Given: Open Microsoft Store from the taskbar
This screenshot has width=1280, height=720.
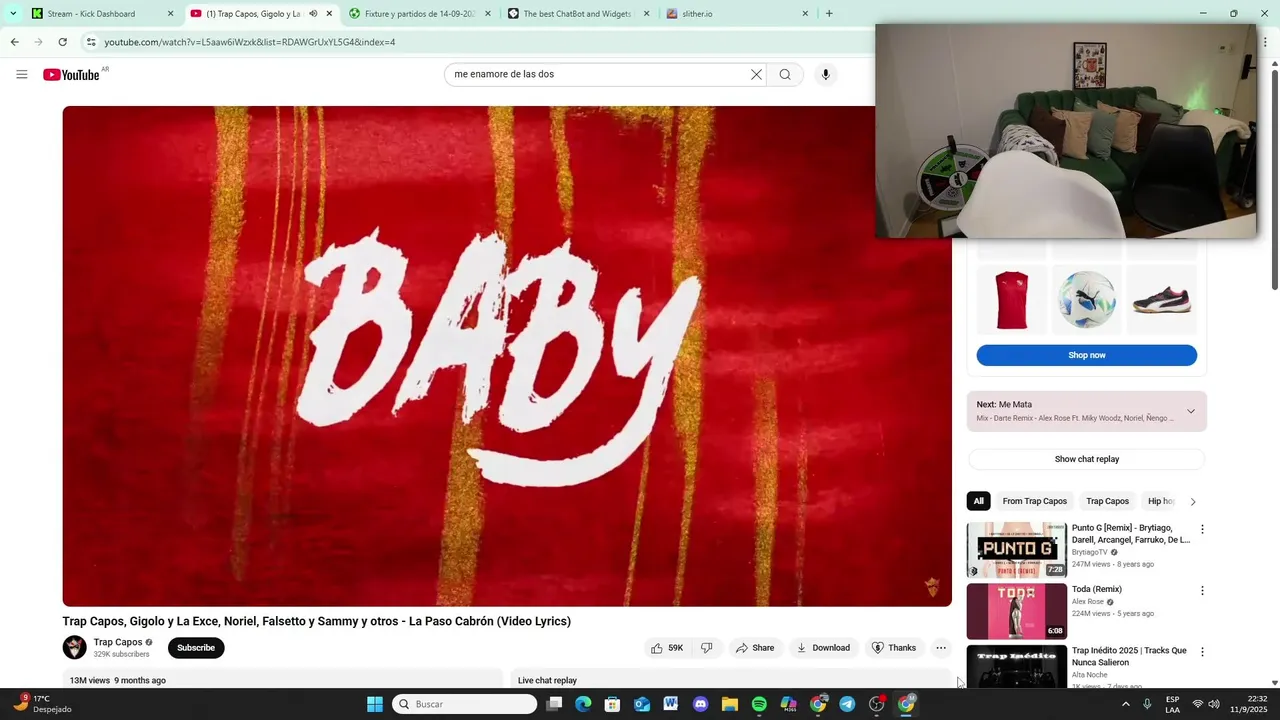Looking at the screenshot, I should pos(612,704).
